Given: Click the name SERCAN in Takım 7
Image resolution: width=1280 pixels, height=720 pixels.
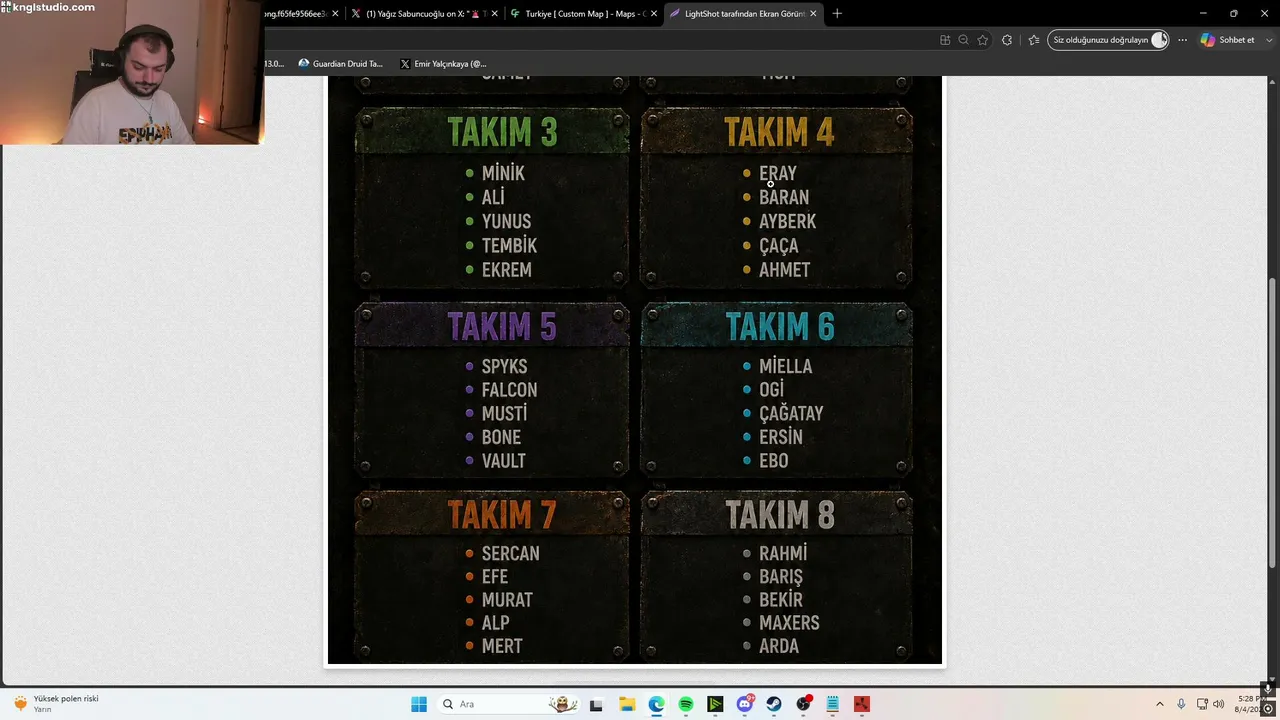Looking at the screenshot, I should pyautogui.click(x=510, y=553).
